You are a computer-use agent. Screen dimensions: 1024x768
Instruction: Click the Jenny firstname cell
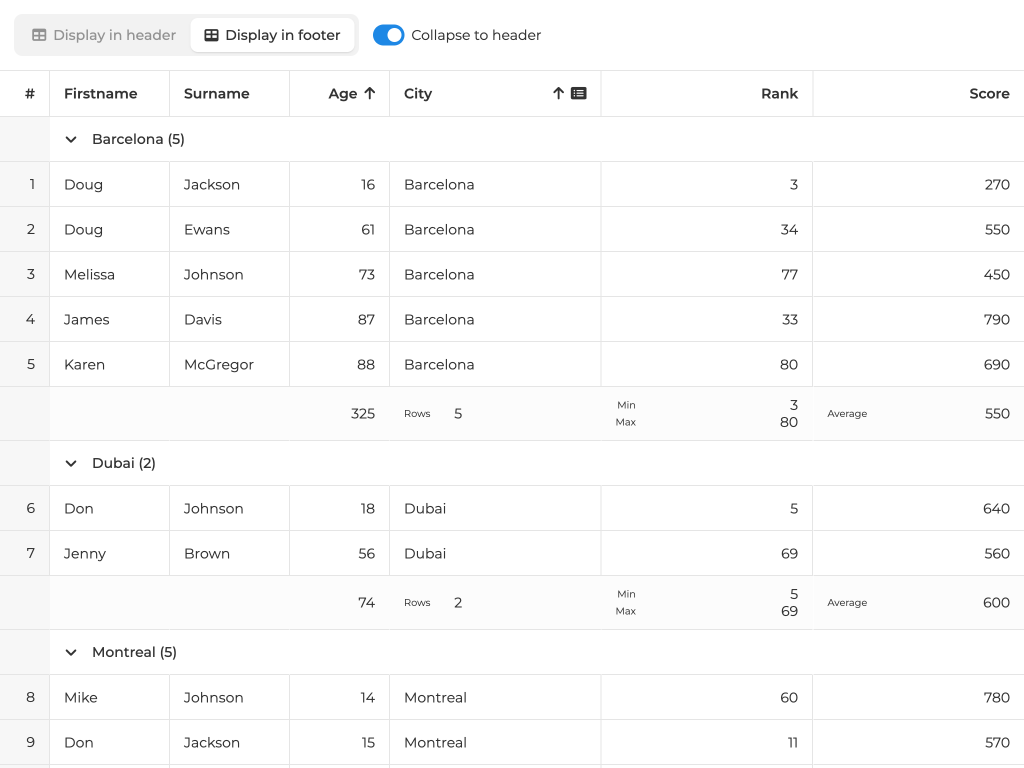(85, 553)
